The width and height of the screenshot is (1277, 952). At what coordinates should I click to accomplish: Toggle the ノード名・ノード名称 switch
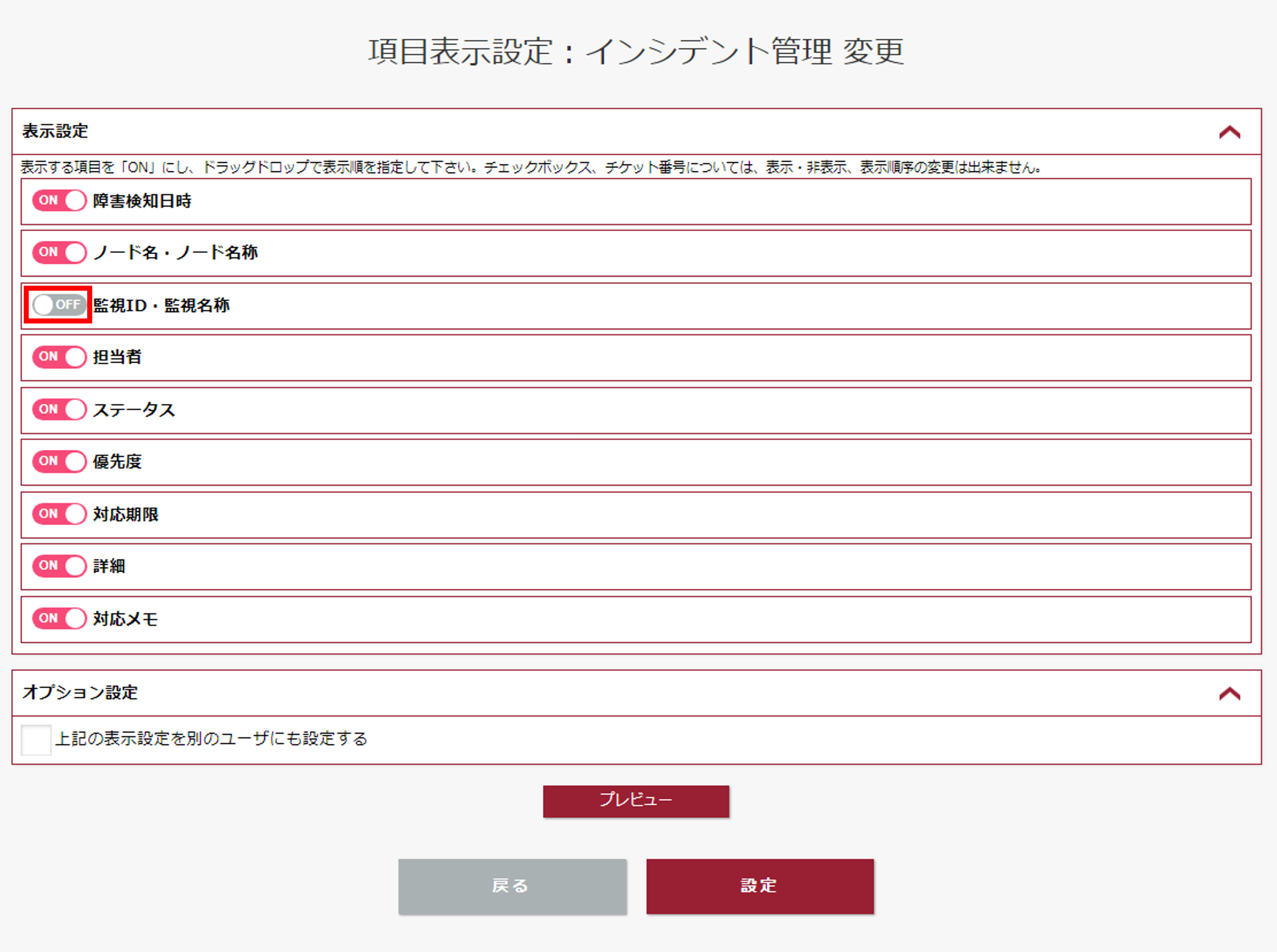59,252
